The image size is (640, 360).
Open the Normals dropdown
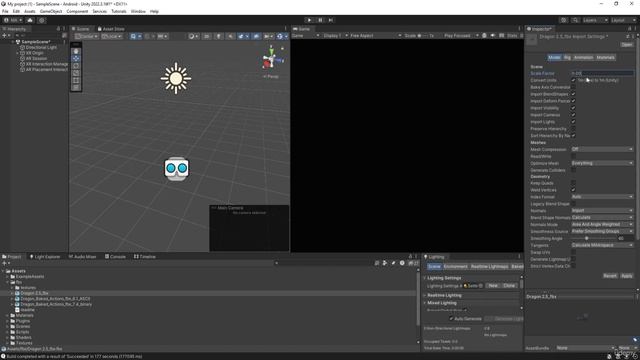(602, 211)
